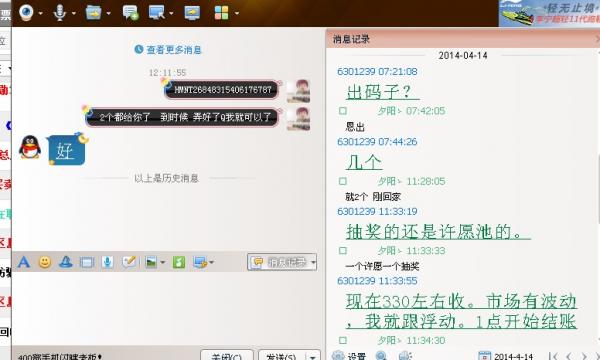Screen dimensions: 600x360
Task: Tick the checkbox beside 夕阳 11:28:05
Action: (343, 181)
